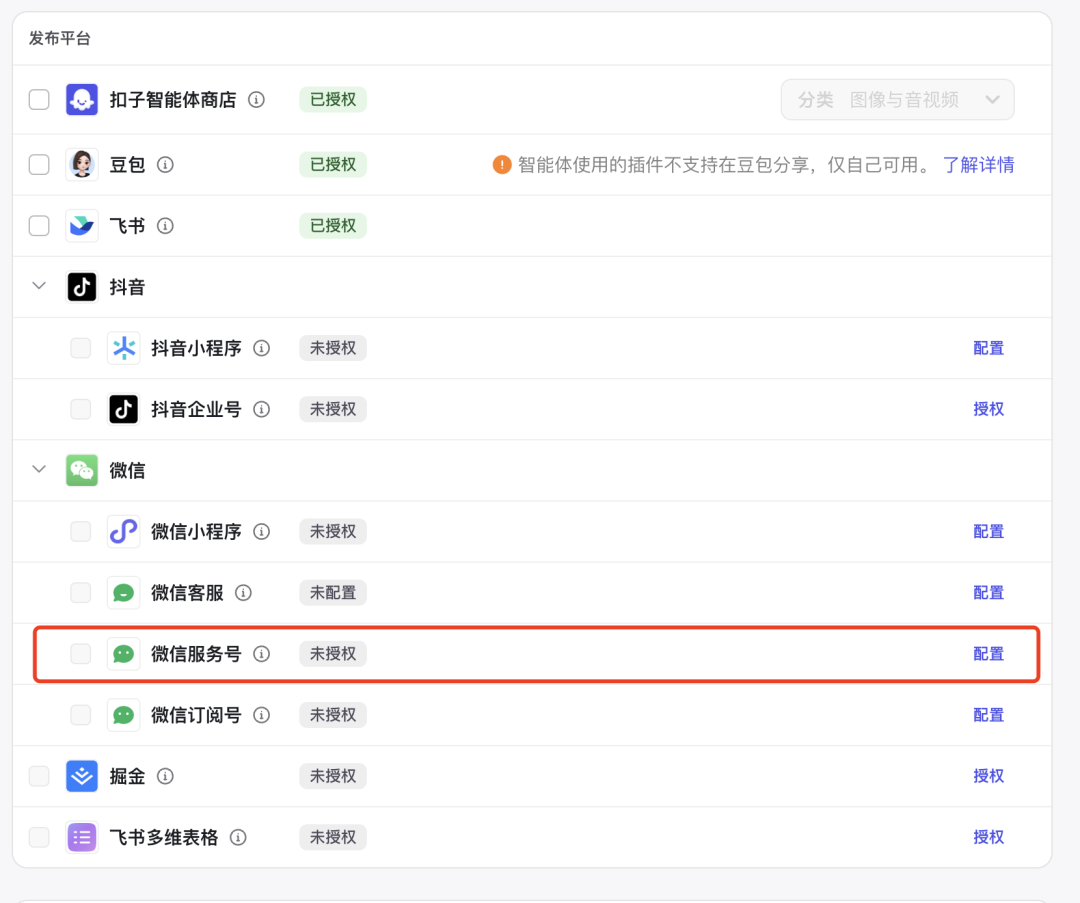Click the 飞书多维表格 spreadsheet icon
This screenshot has width=1080, height=903.
pyautogui.click(x=81, y=837)
